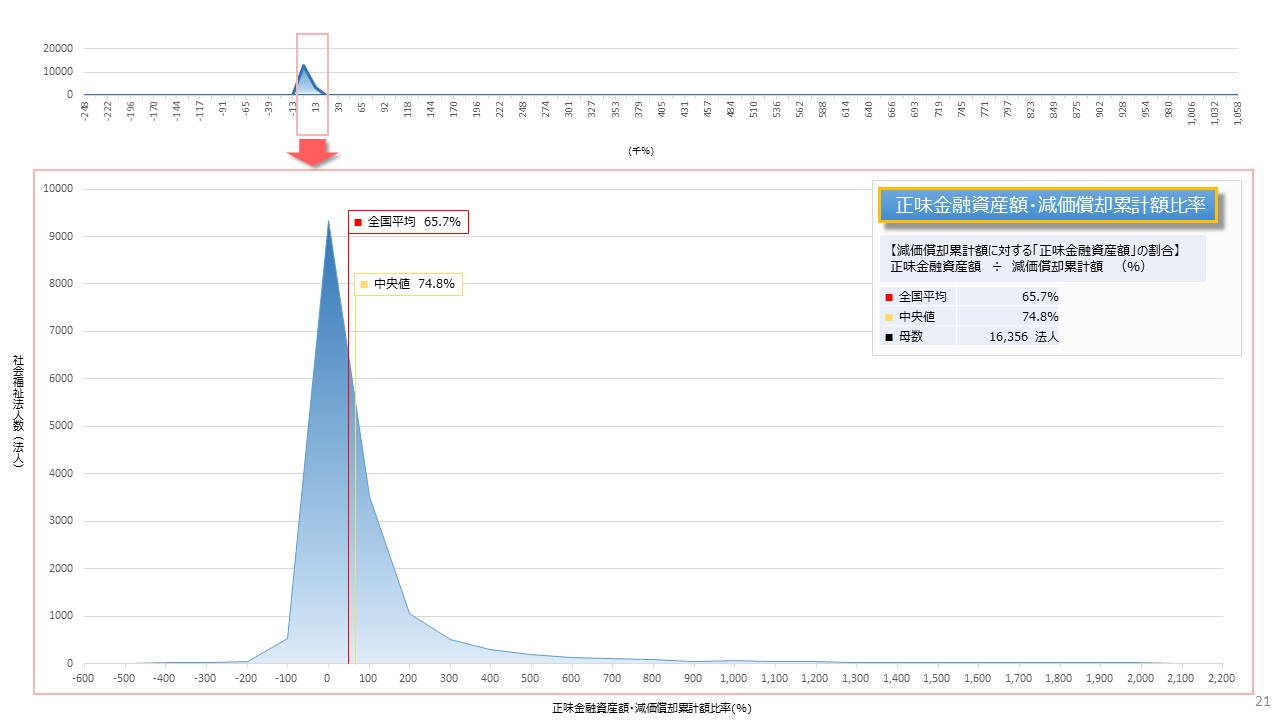Click the title 正味金融資産額･減価償却累計額比率
The image size is (1280, 720).
click(x=1048, y=205)
